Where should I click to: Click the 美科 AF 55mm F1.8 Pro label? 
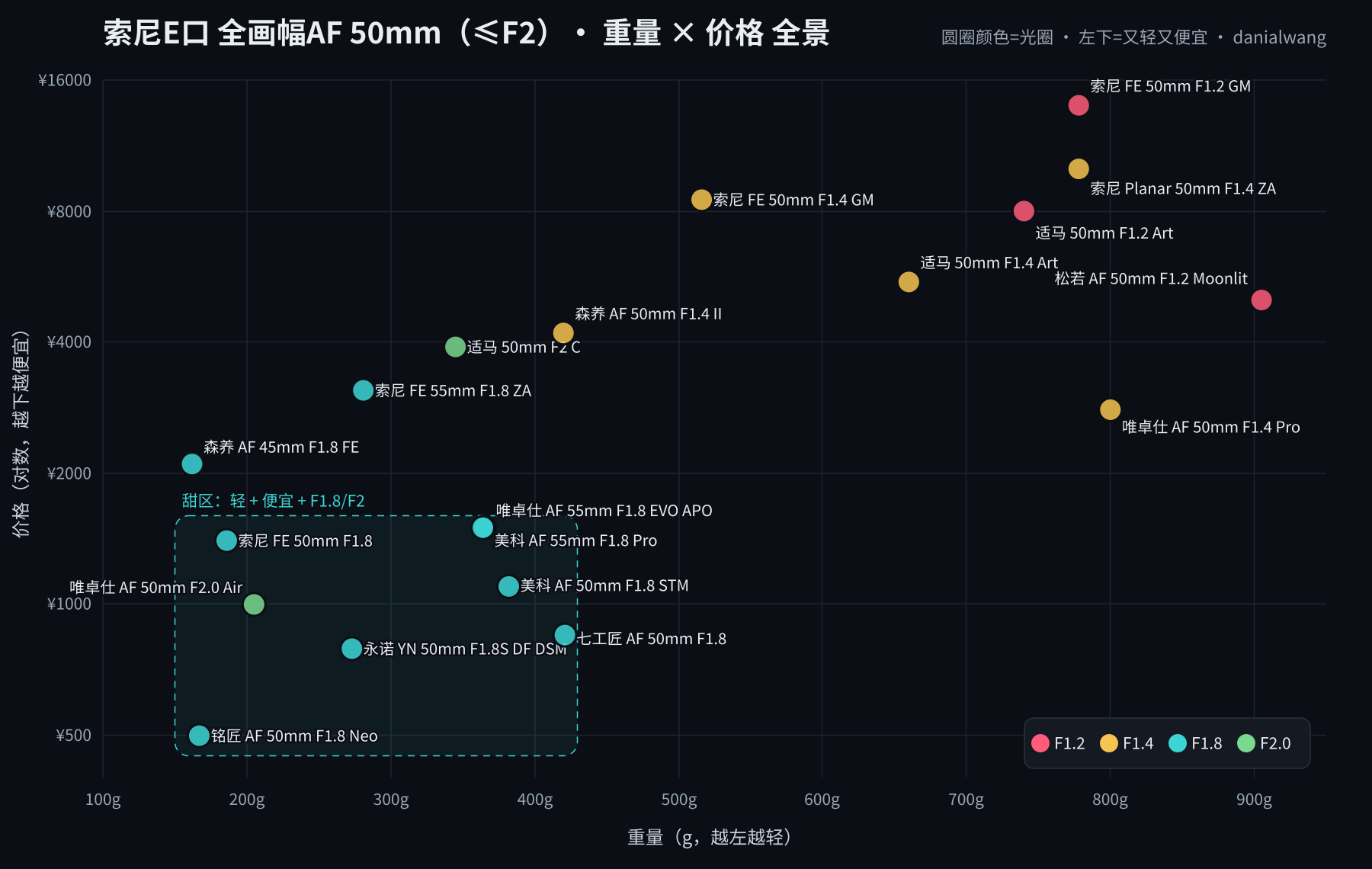pos(575,540)
